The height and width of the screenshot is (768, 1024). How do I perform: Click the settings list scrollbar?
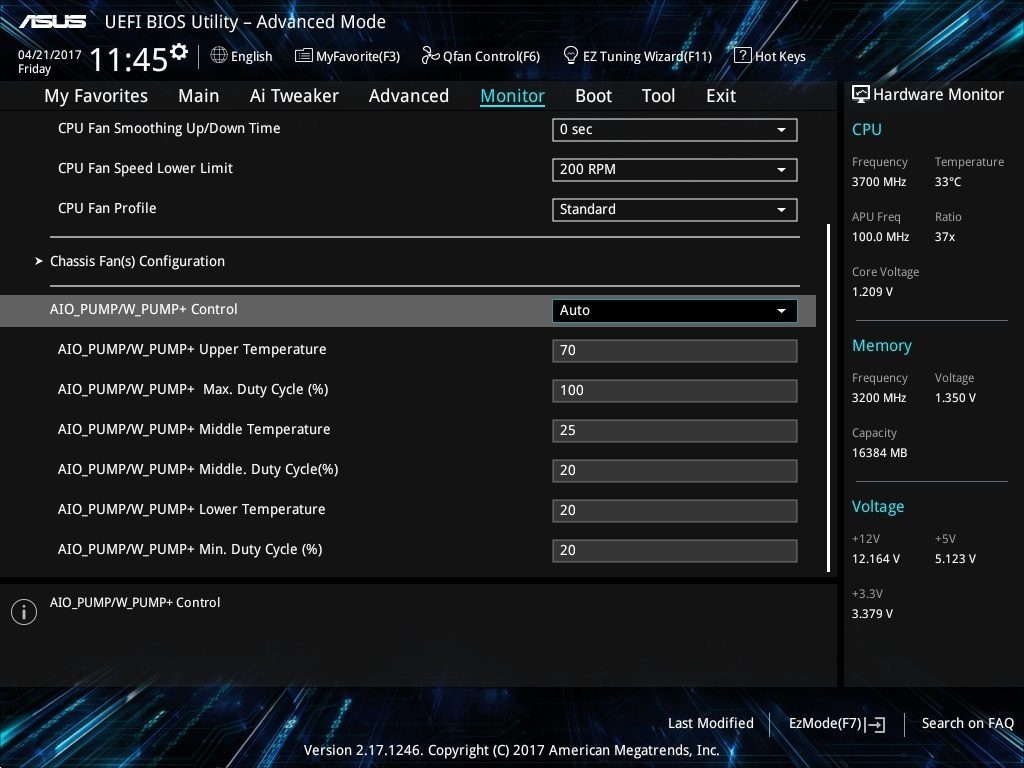click(828, 398)
